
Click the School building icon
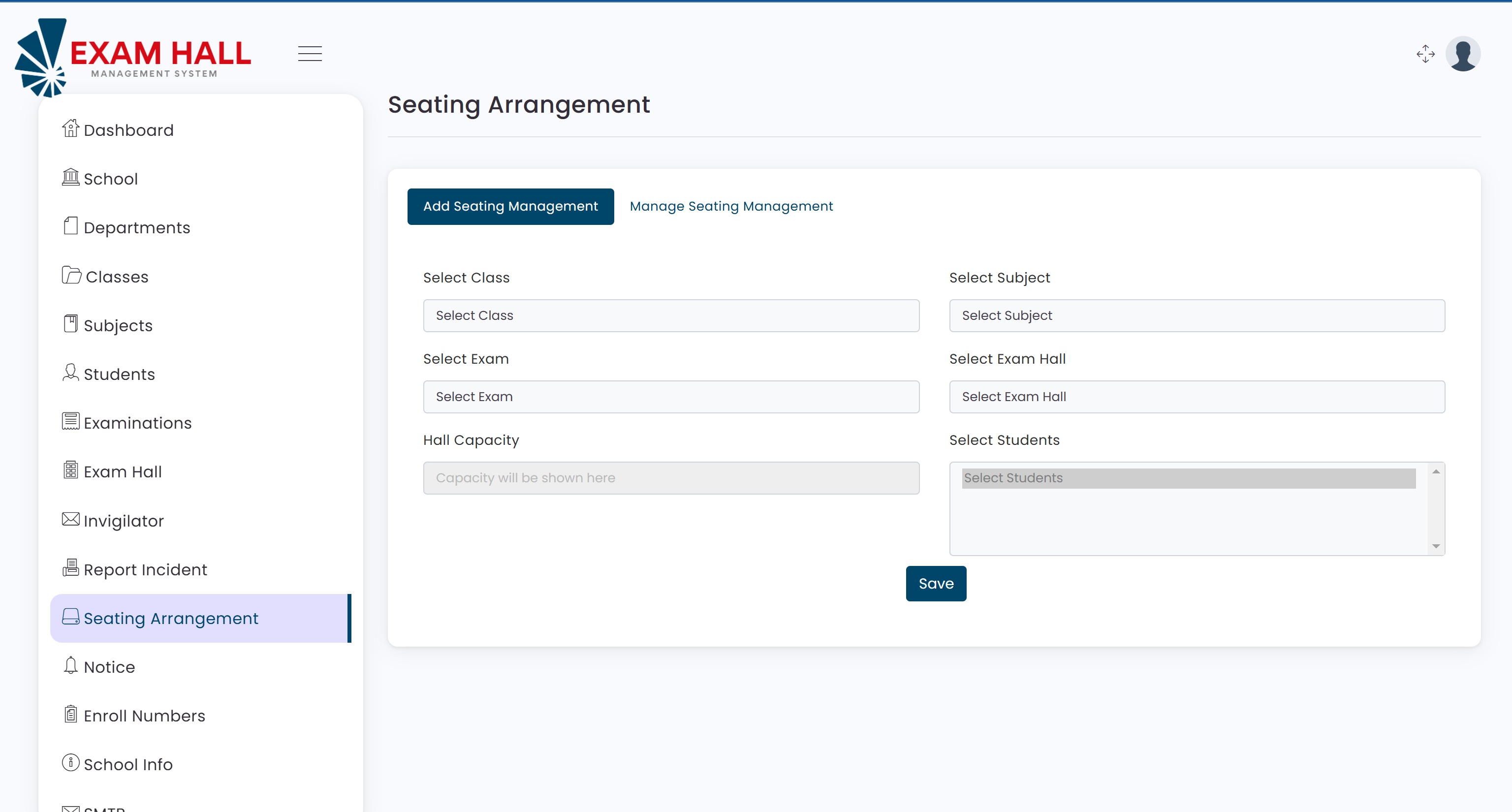coord(70,177)
